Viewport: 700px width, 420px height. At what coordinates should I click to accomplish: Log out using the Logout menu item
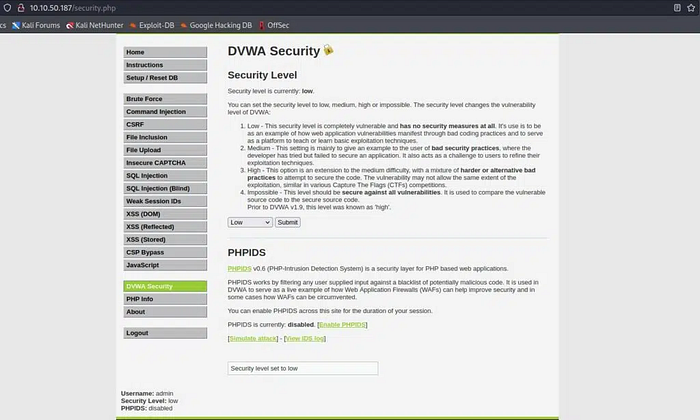165,333
